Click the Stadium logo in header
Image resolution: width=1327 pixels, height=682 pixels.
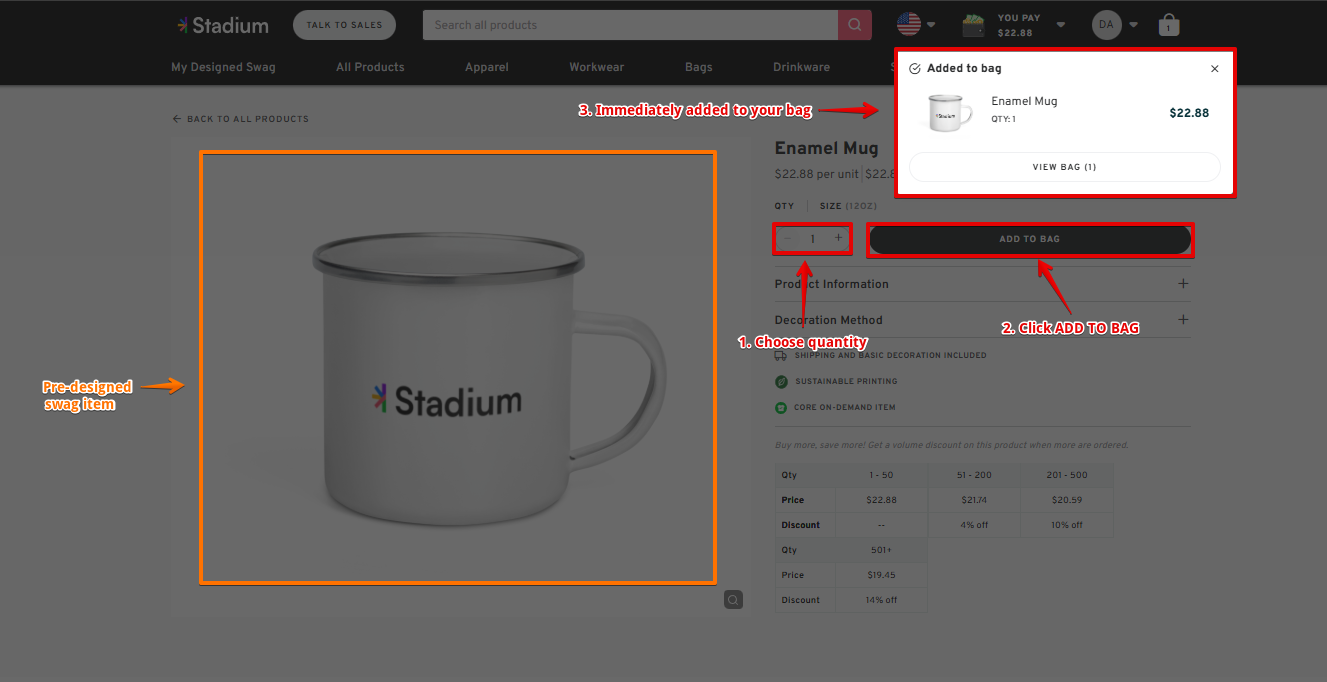pyautogui.click(x=222, y=25)
